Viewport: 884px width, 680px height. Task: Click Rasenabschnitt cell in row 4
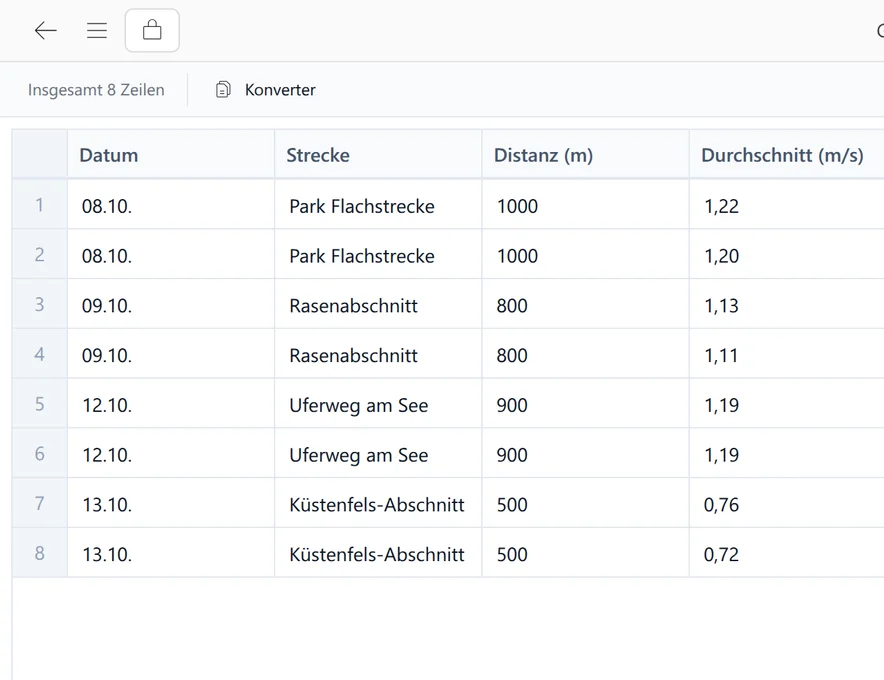coord(378,354)
